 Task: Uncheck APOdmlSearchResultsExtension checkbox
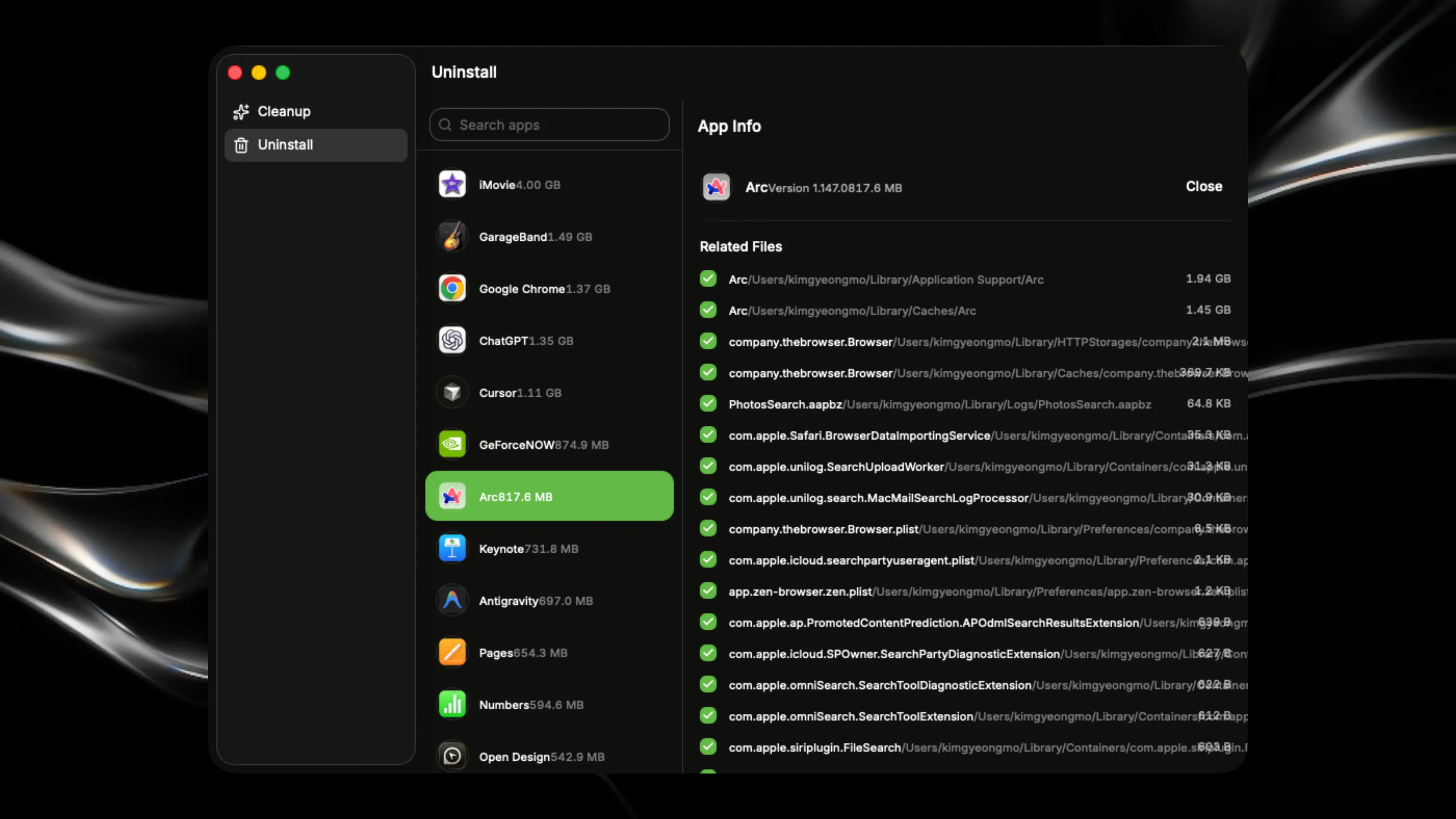(708, 622)
